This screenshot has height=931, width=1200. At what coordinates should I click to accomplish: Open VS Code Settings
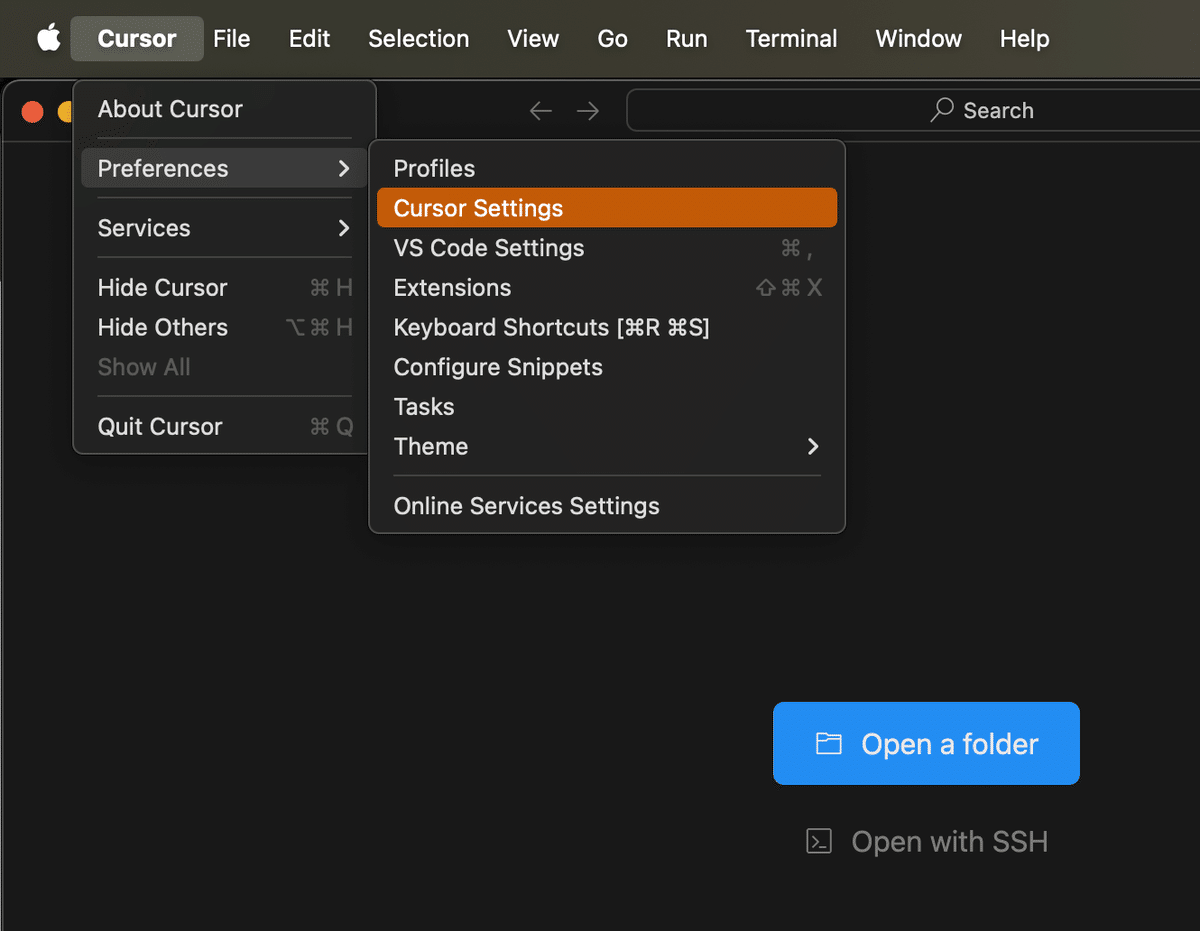pyautogui.click(x=607, y=248)
